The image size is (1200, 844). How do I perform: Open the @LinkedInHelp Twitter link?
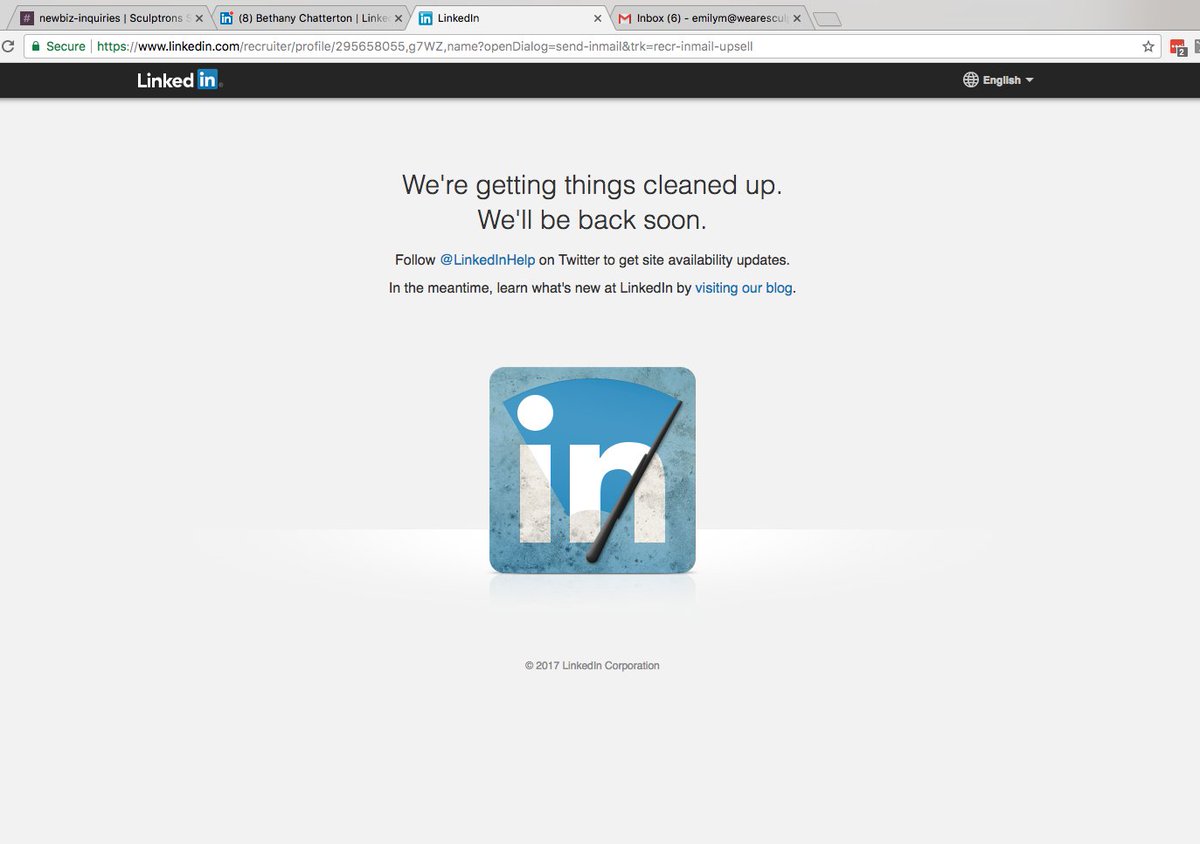(x=487, y=260)
